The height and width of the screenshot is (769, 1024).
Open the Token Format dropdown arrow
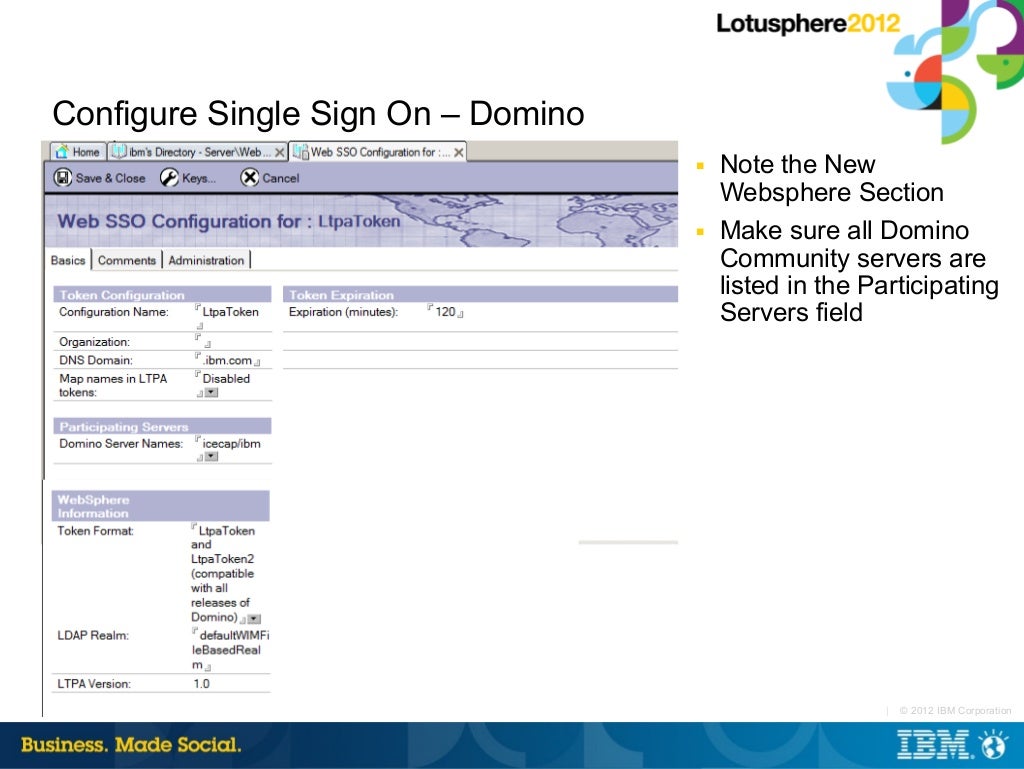pyautogui.click(x=255, y=618)
